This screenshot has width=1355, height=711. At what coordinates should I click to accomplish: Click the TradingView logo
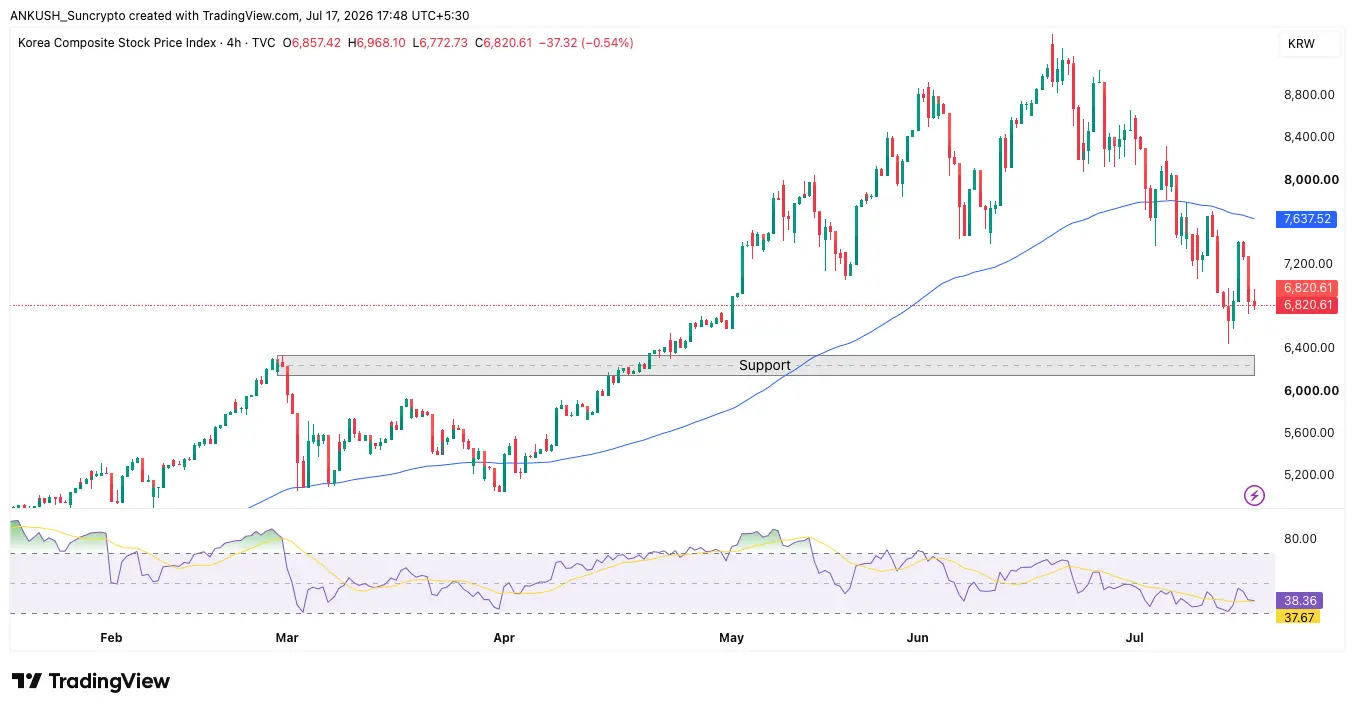point(91,681)
